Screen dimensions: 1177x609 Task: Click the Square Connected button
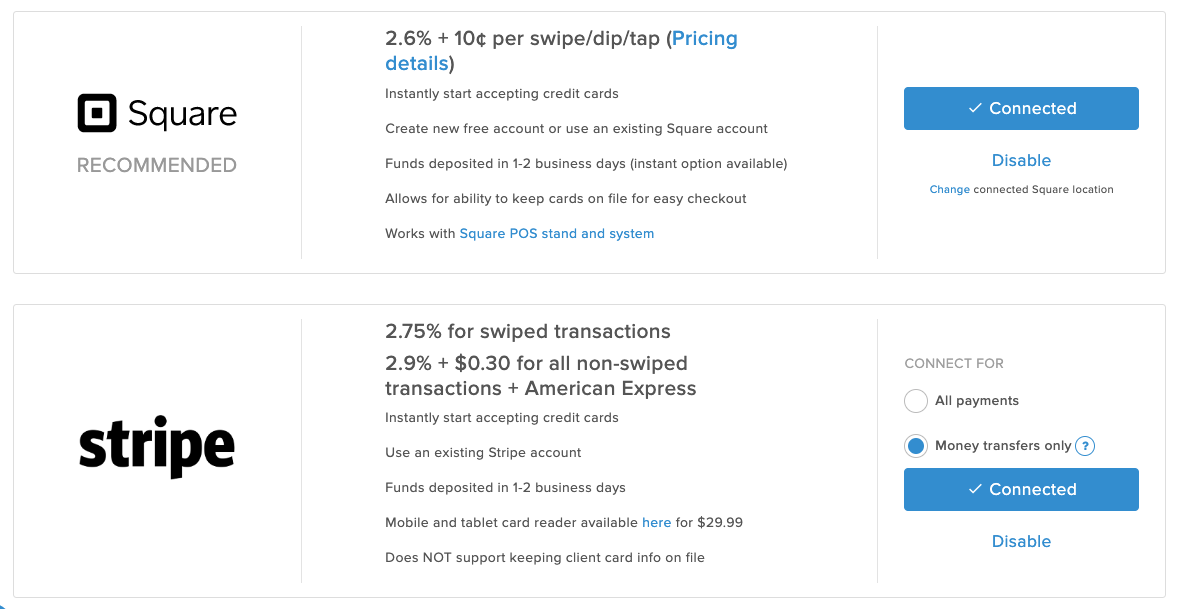tap(1021, 108)
